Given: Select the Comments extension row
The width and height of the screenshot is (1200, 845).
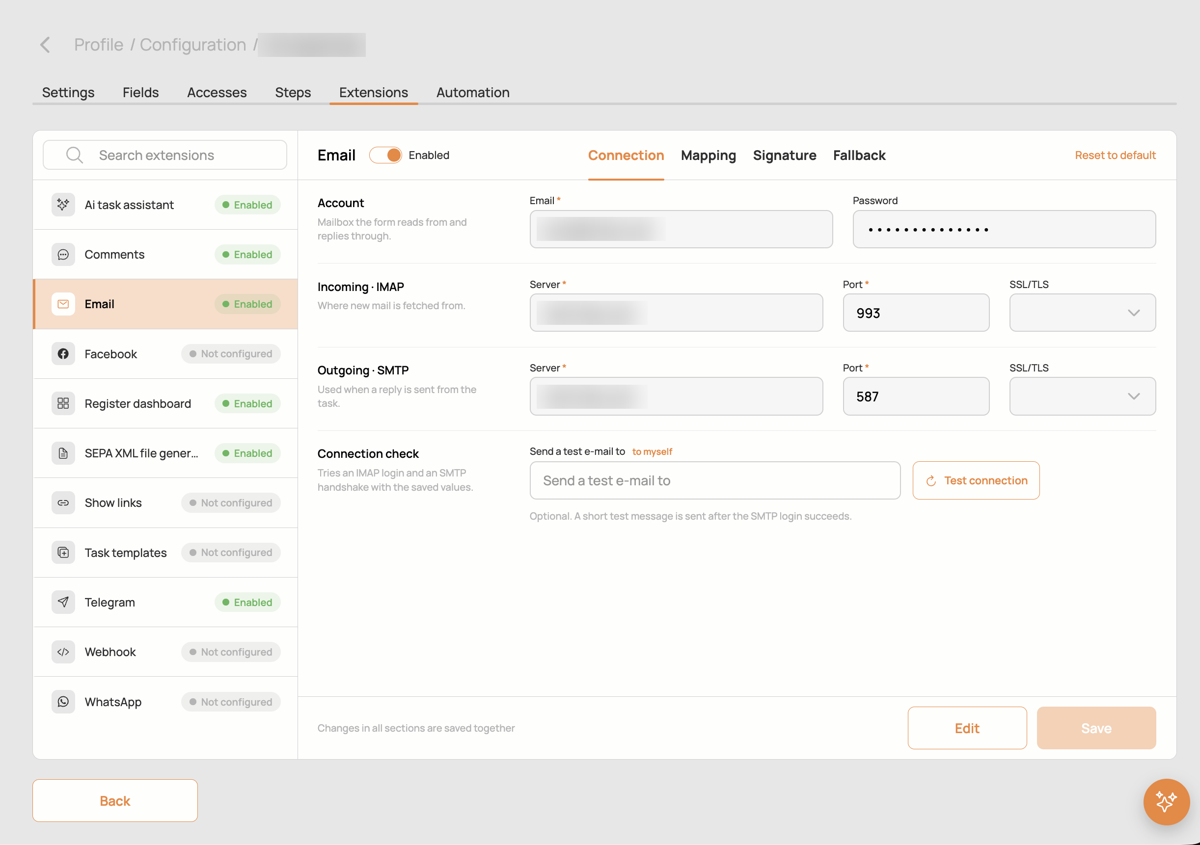Looking at the screenshot, I should (165, 255).
